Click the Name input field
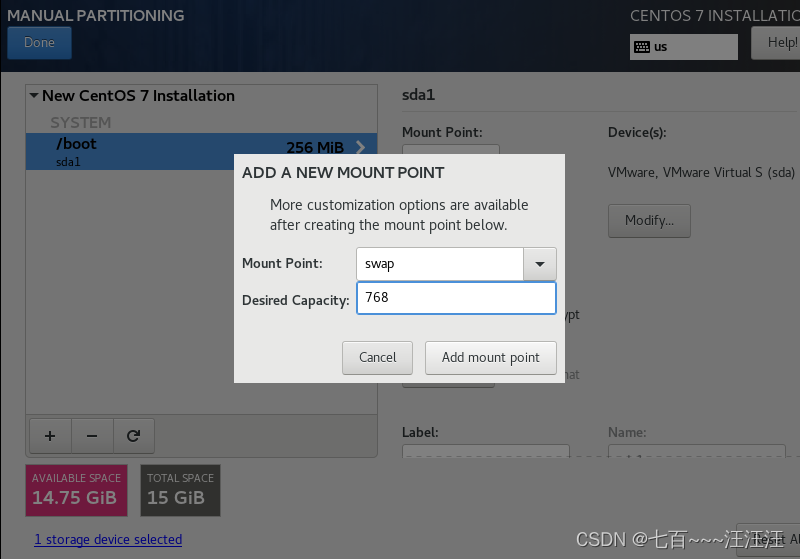Screen dimensions: 800x559 tap(697, 451)
